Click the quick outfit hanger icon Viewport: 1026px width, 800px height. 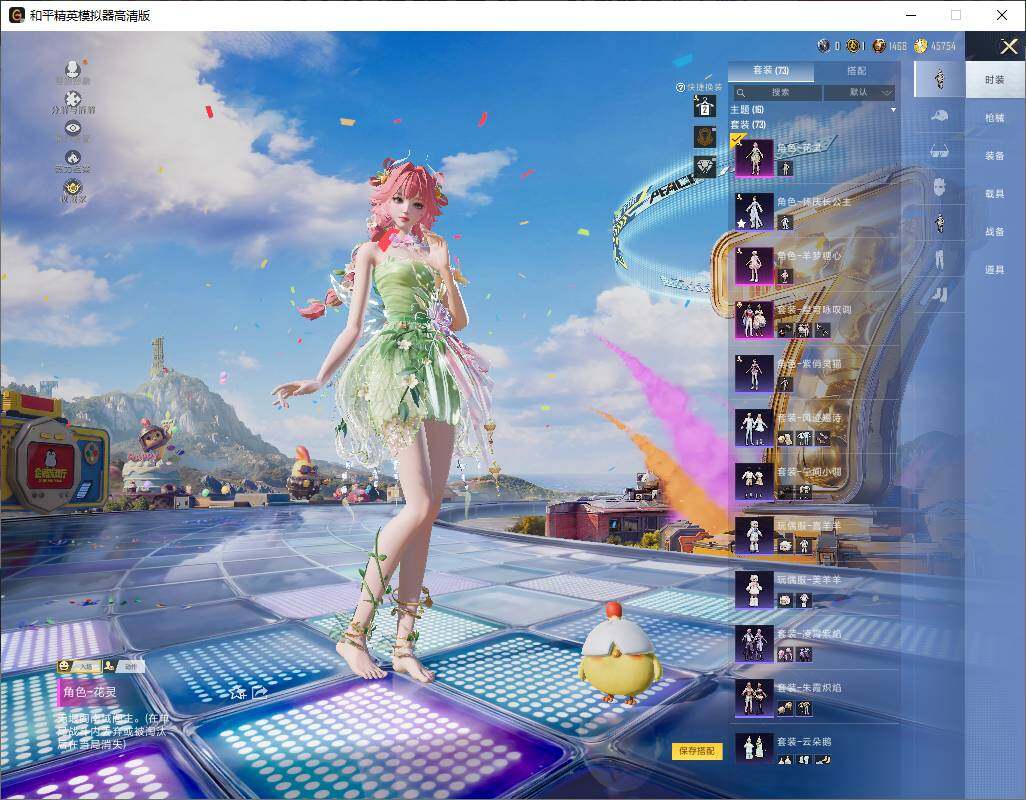[x=705, y=106]
